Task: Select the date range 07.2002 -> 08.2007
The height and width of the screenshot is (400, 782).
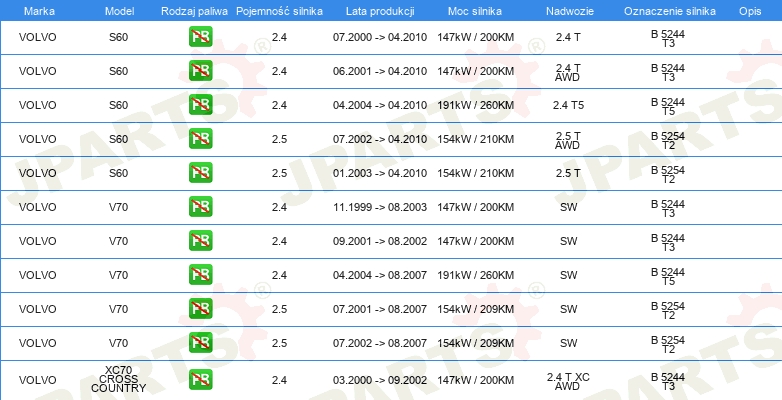Action: (x=380, y=343)
